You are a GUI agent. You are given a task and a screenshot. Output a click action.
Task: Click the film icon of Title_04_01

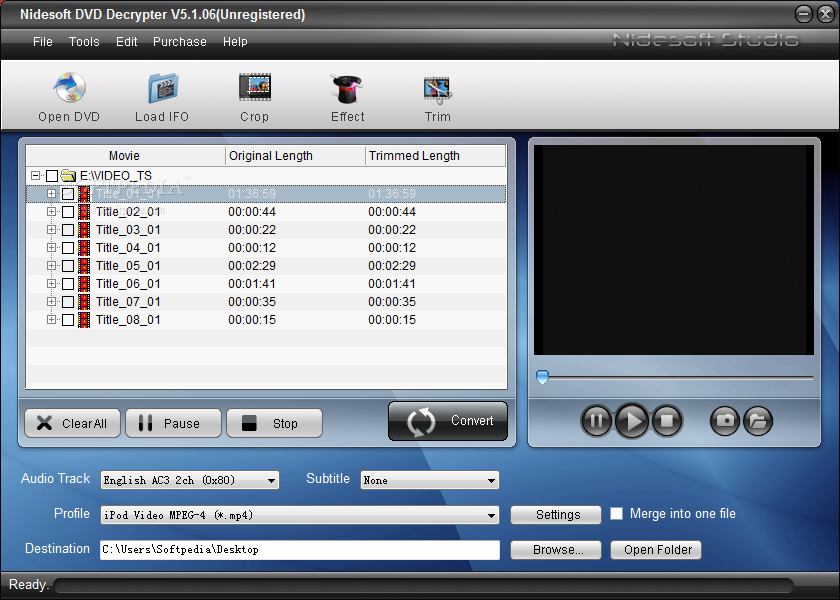click(x=84, y=248)
